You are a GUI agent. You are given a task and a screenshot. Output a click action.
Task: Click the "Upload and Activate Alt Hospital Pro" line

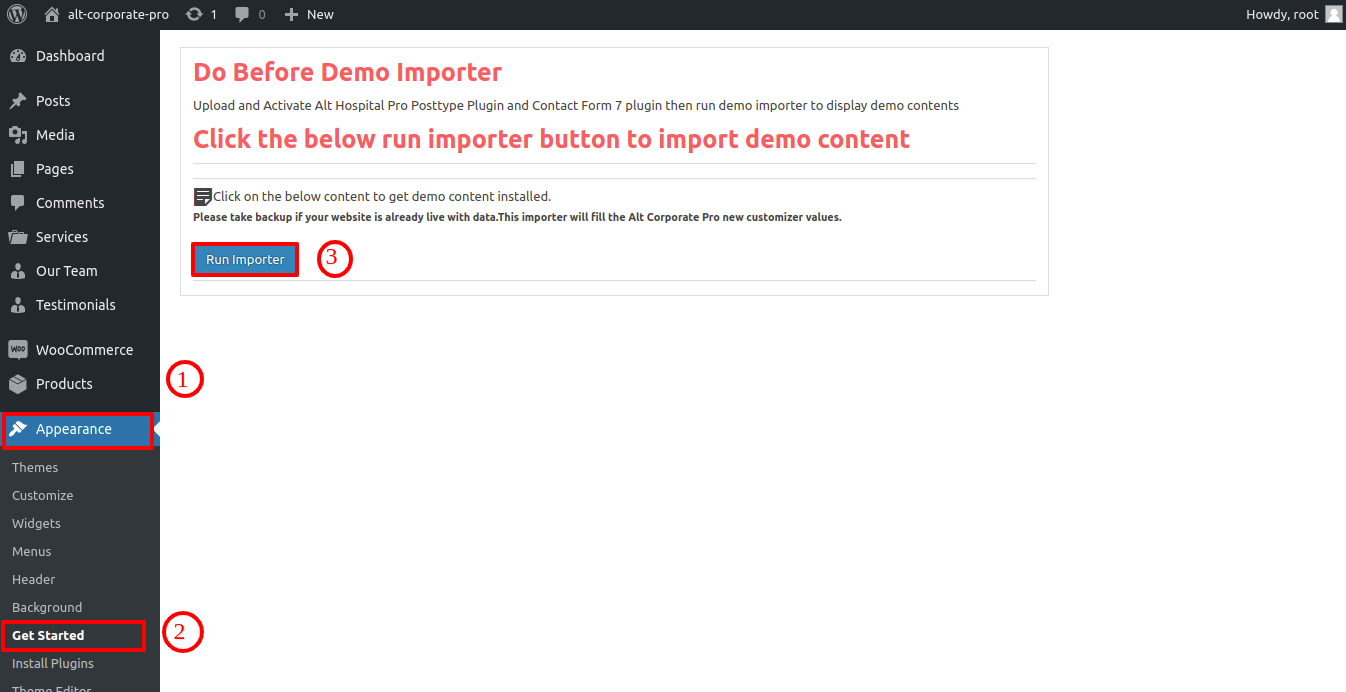(576, 106)
